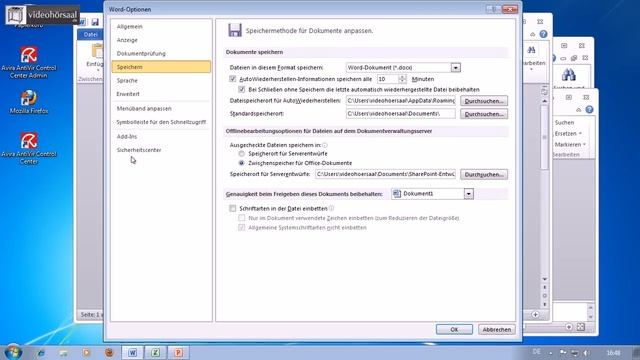640x360 pixels.
Task: Click the large binoculars Suchen und icon in the background window
Action: coord(568,75)
